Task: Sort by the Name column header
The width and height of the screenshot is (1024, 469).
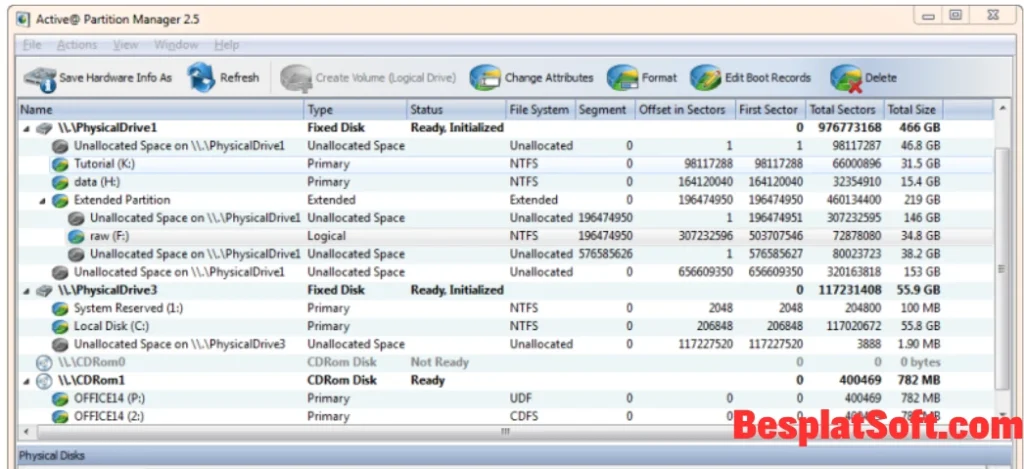Action: (x=161, y=110)
